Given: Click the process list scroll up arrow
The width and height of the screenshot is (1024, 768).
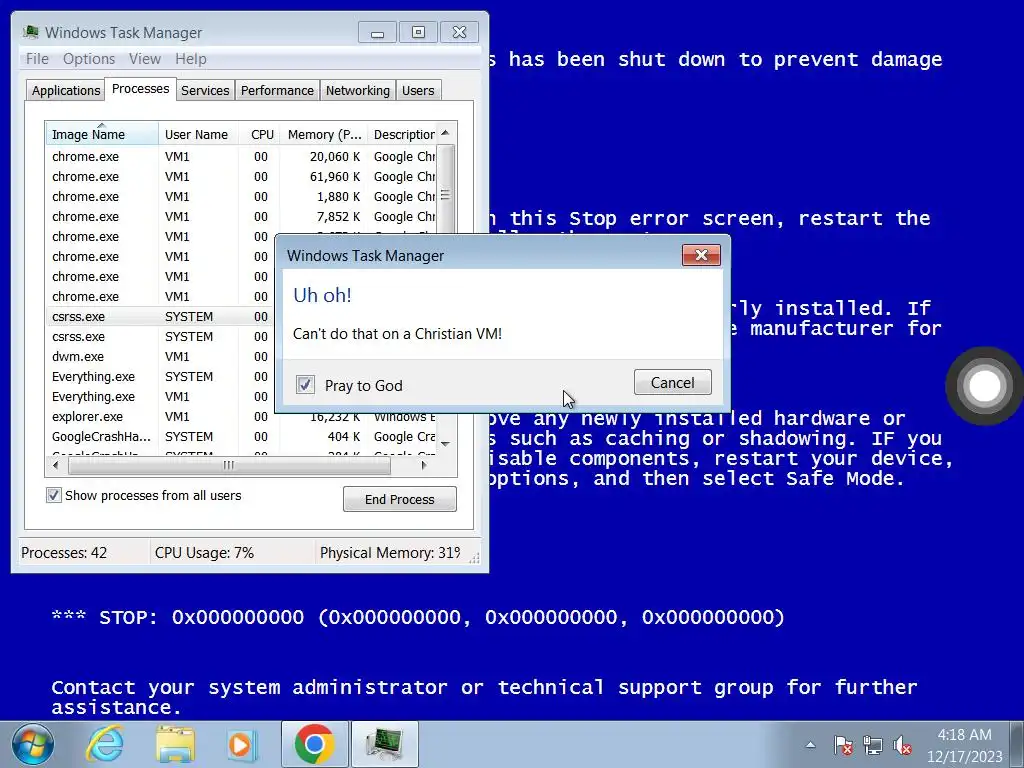Looking at the screenshot, I should pos(445,133).
